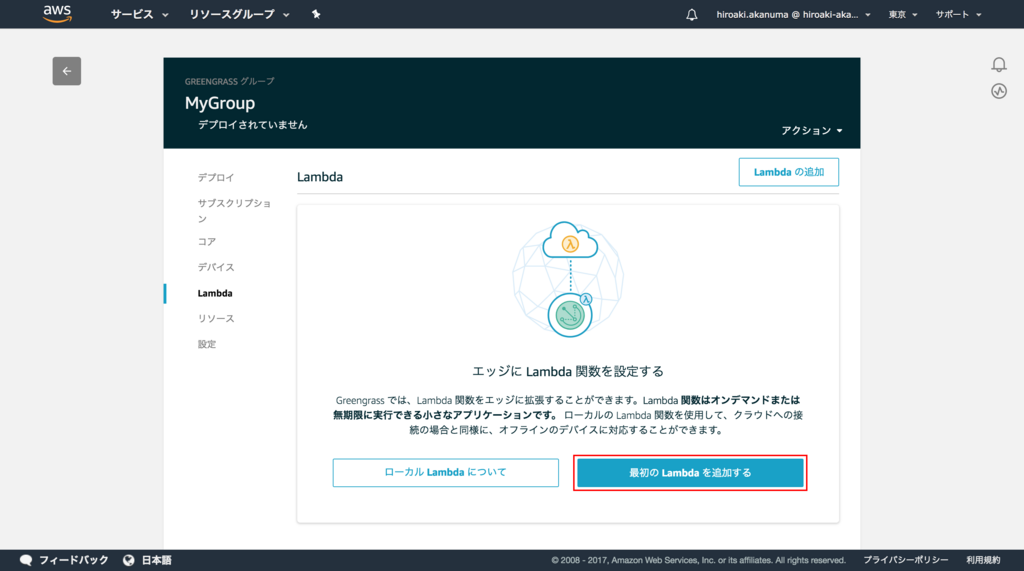1024x571 pixels.
Task: Open the pin shortcuts icon in navbar
Action: (x=316, y=14)
